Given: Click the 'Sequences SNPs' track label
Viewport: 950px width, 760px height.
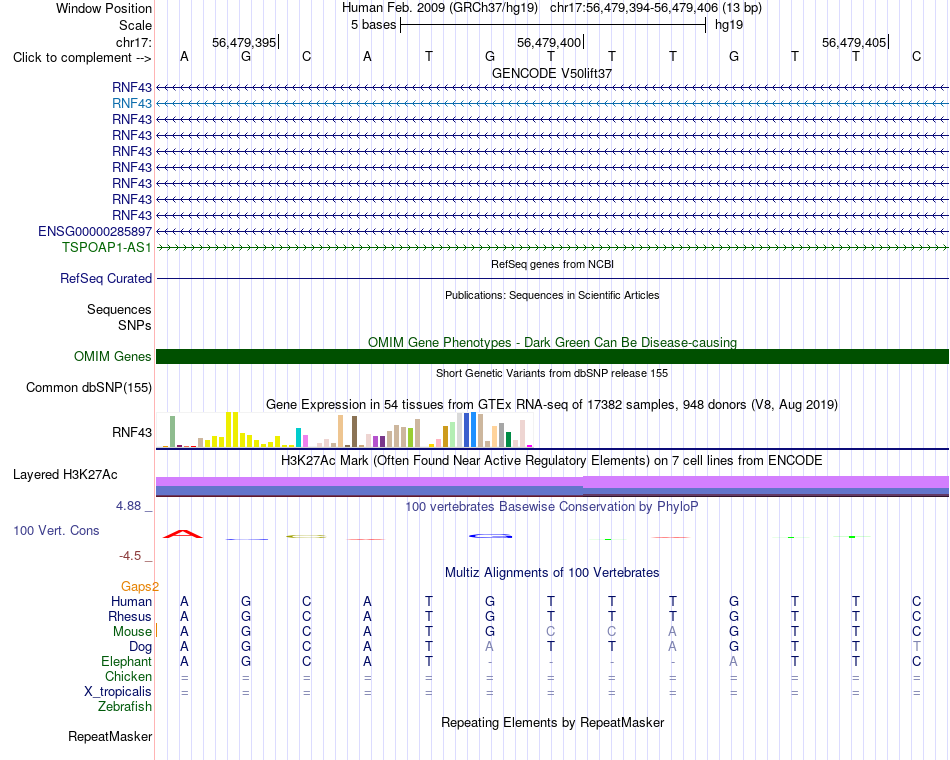Looking at the screenshot, I should 119,318.
